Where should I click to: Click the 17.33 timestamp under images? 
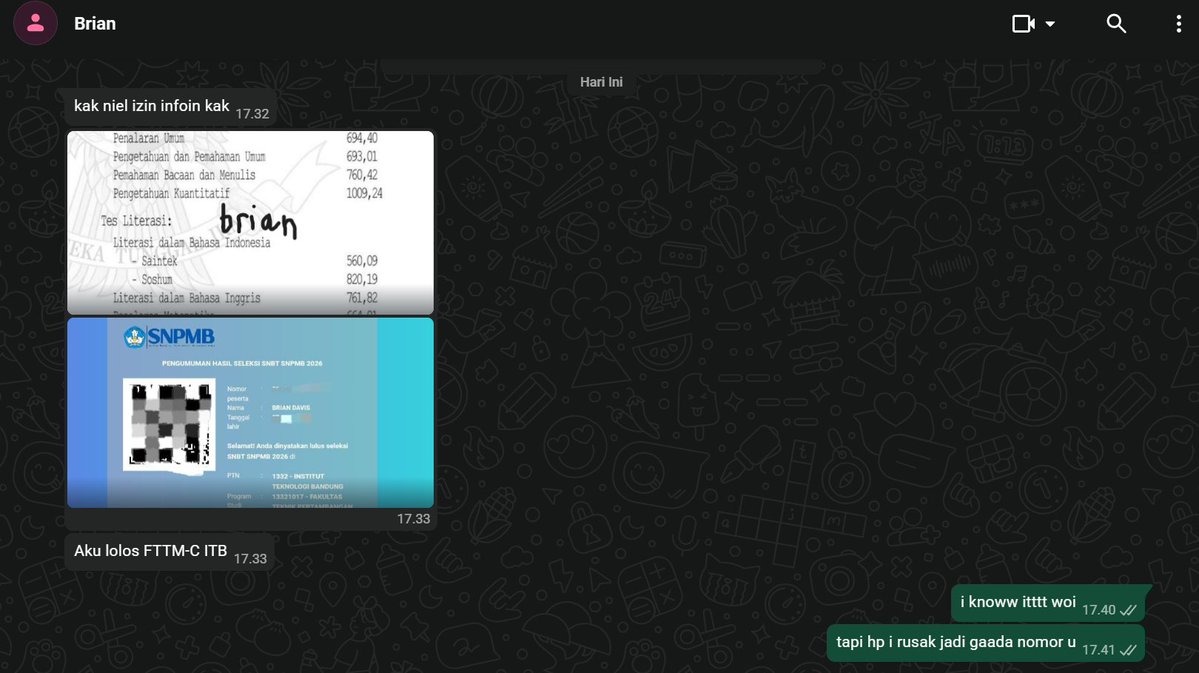tap(413, 519)
